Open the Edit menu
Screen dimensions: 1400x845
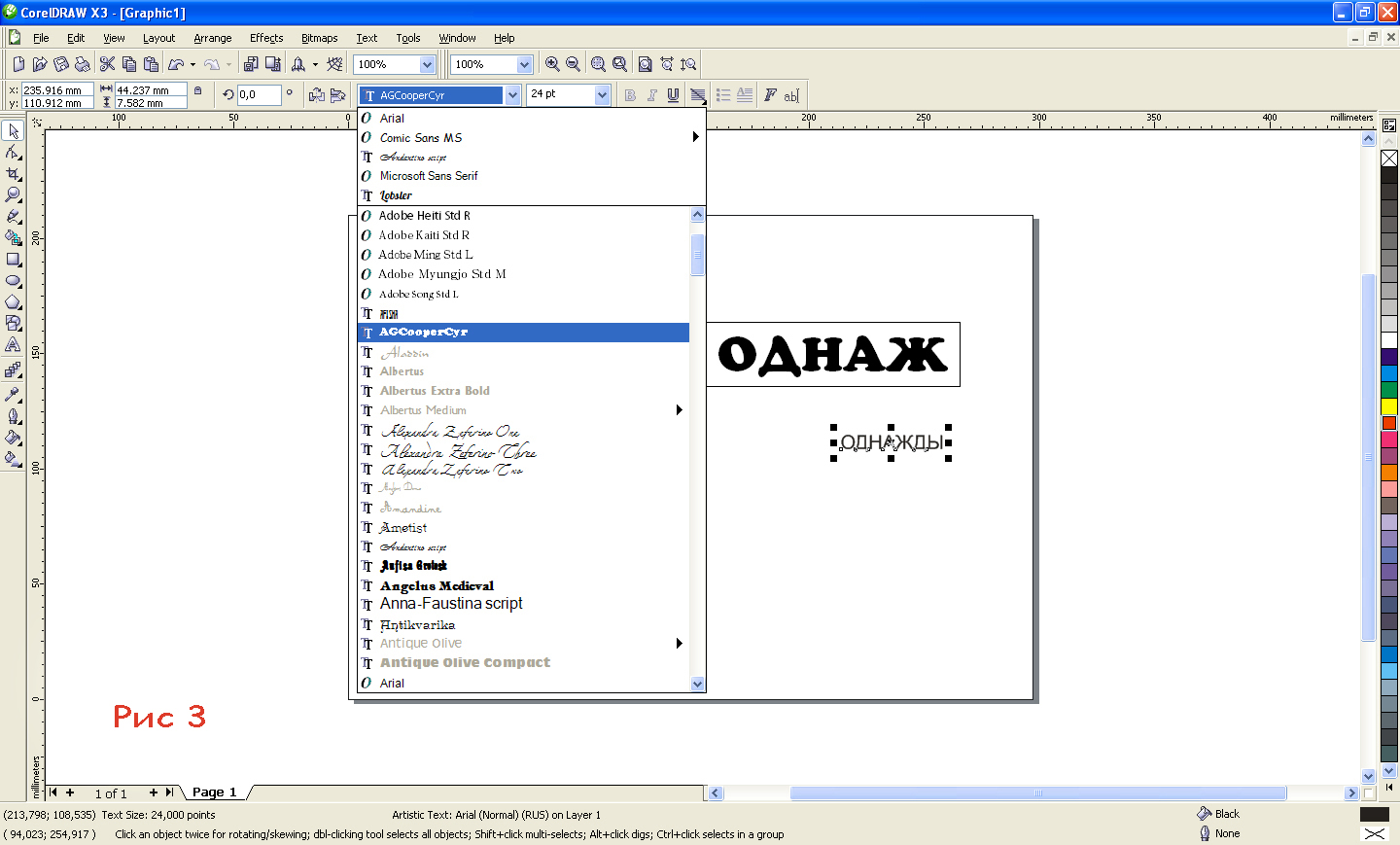(76, 38)
